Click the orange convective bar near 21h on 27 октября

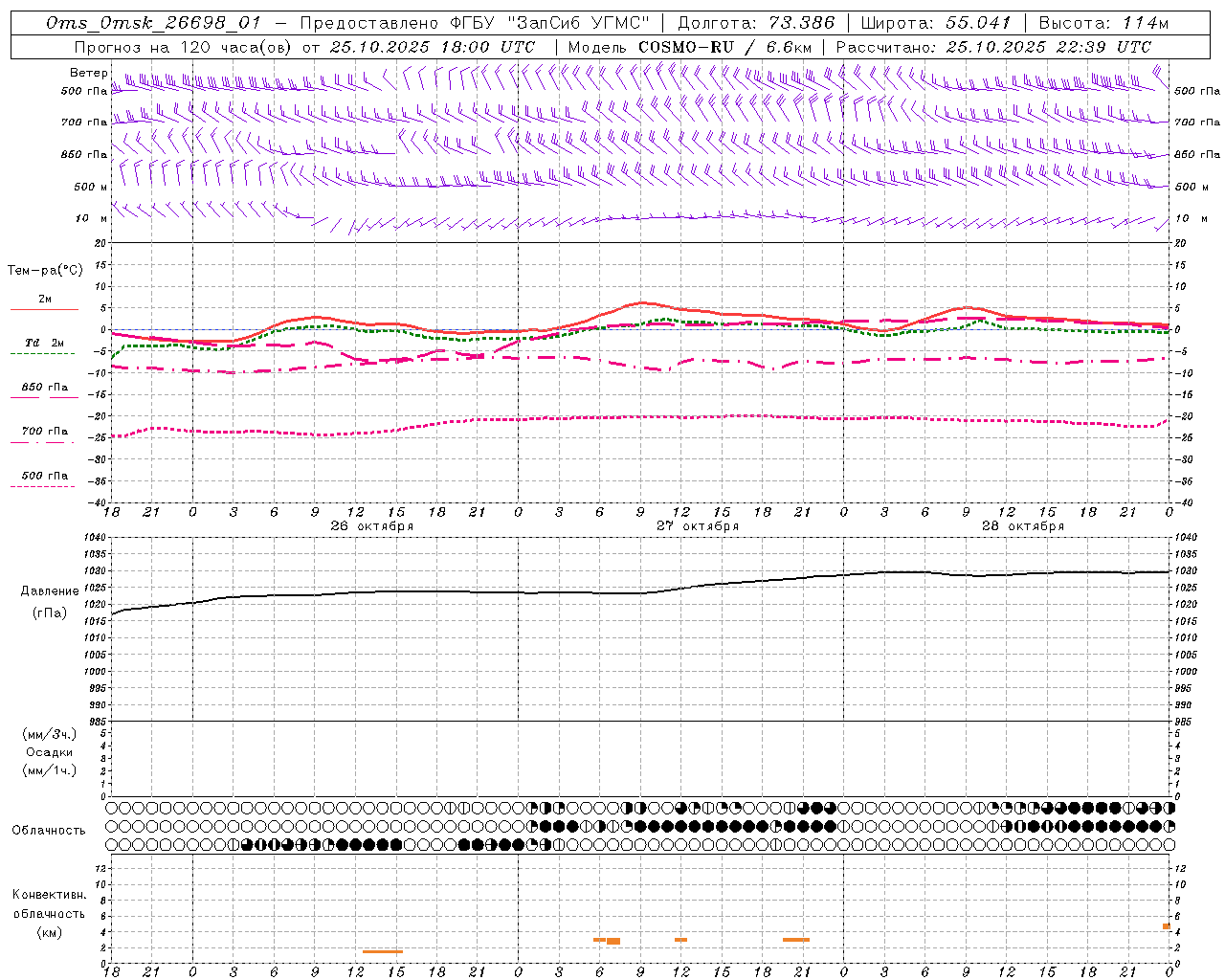(x=796, y=940)
